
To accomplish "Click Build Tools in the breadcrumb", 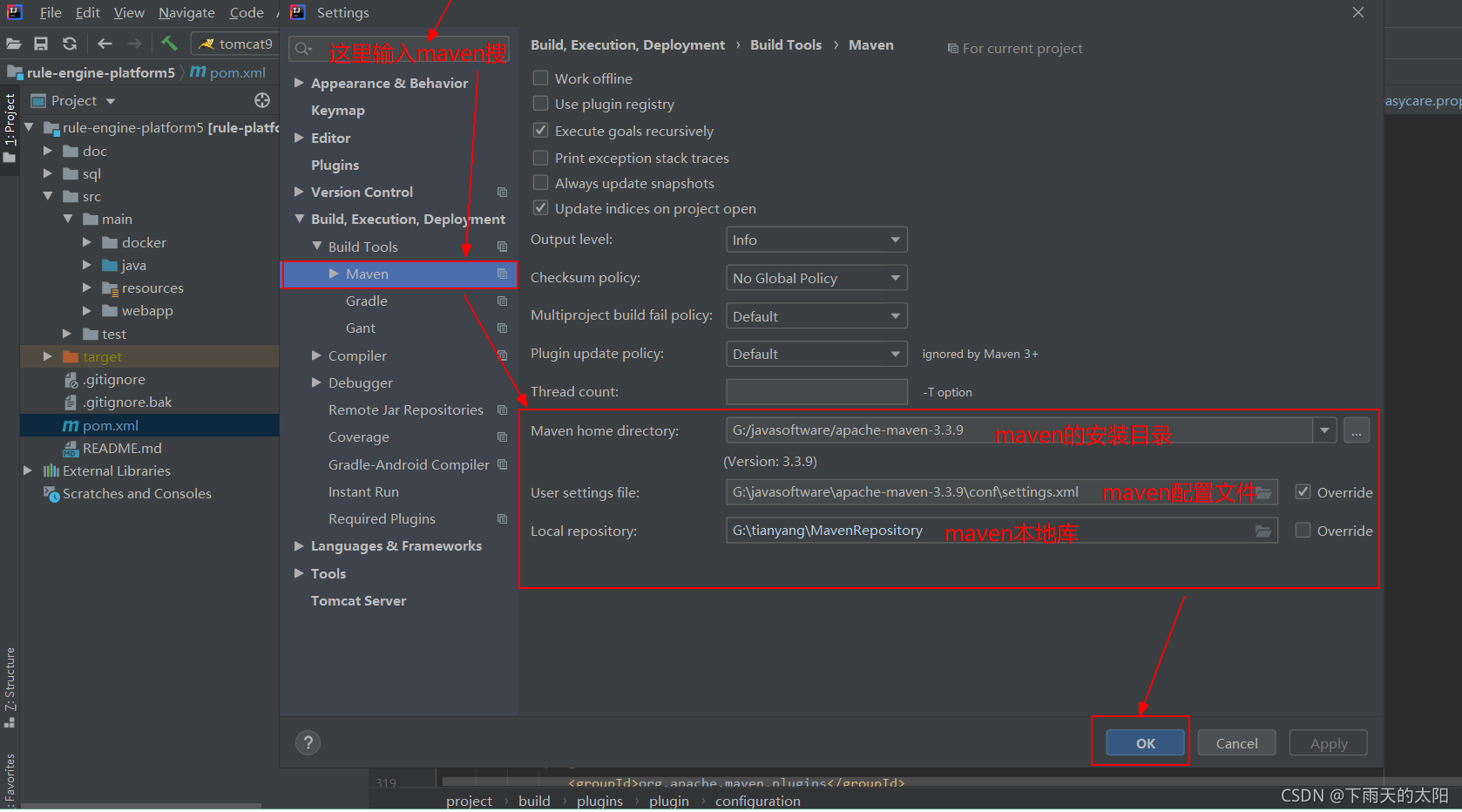I will [786, 45].
